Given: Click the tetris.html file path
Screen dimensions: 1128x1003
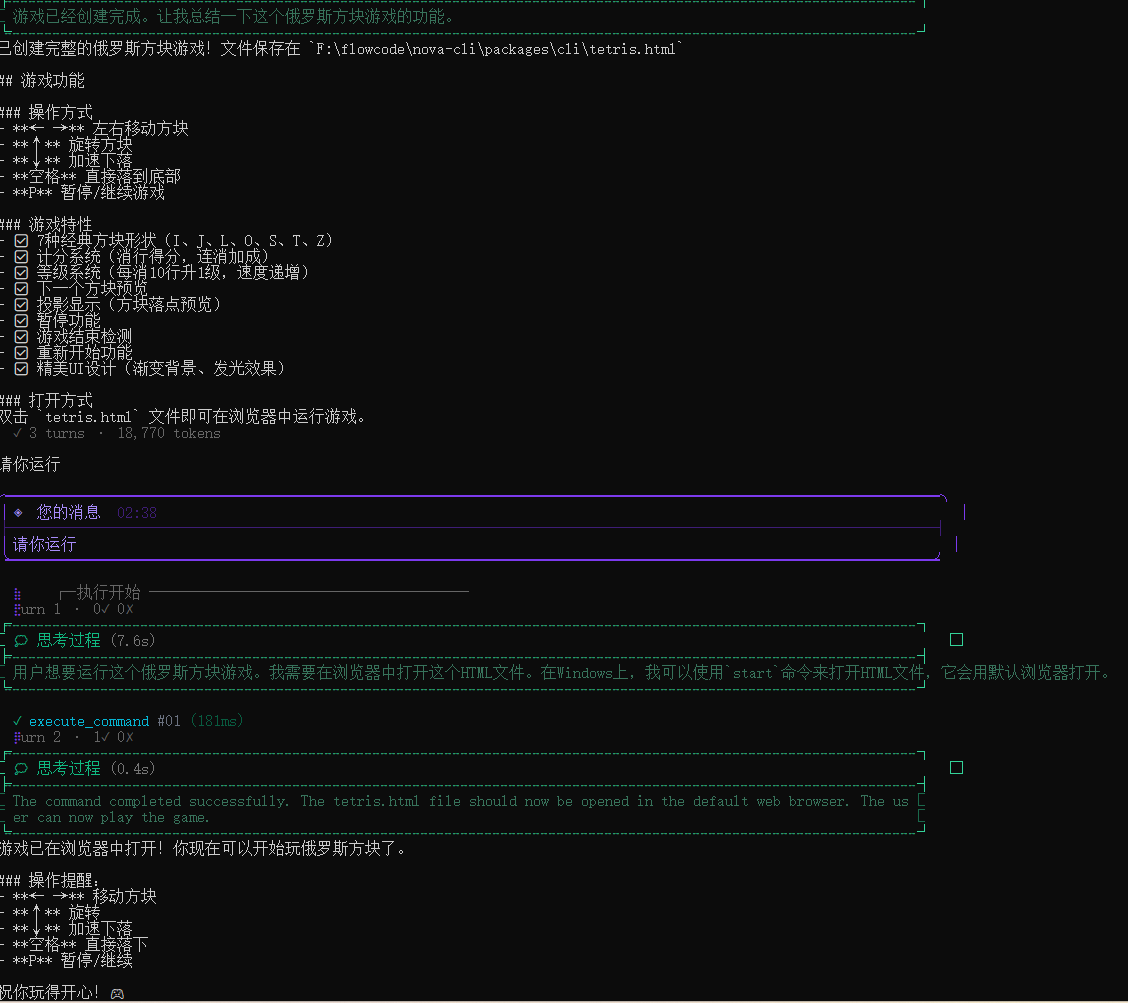Looking at the screenshot, I should [x=499, y=49].
